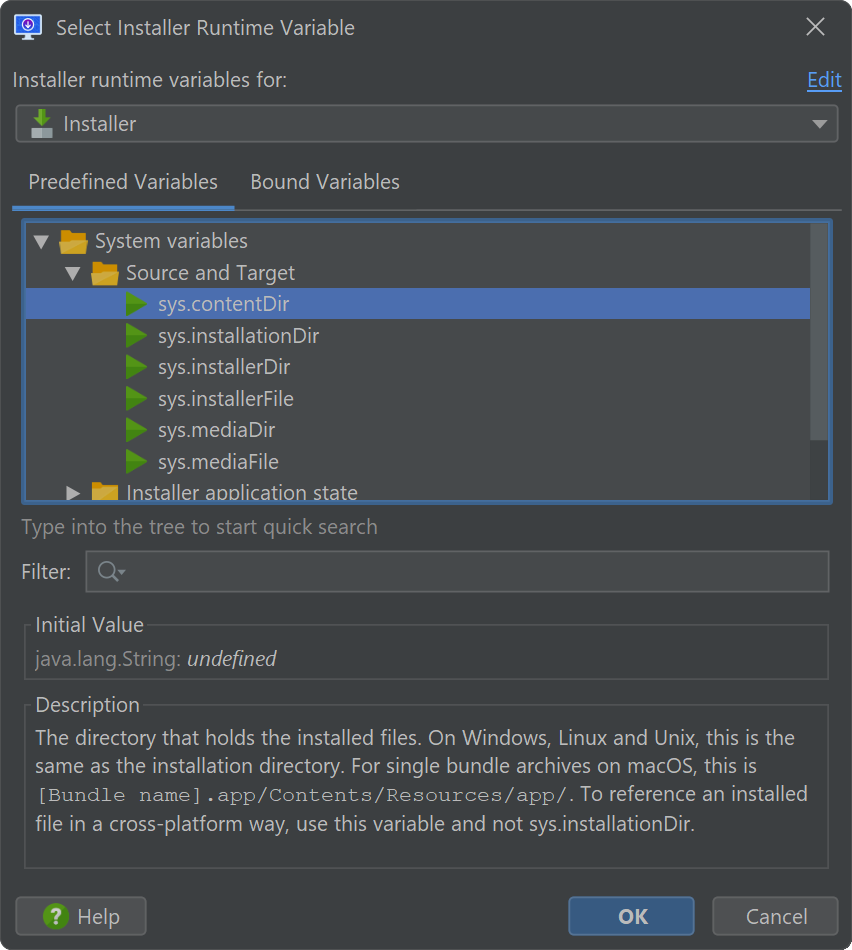
Task: Open the Edit link
Action: (x=824, y=80)
